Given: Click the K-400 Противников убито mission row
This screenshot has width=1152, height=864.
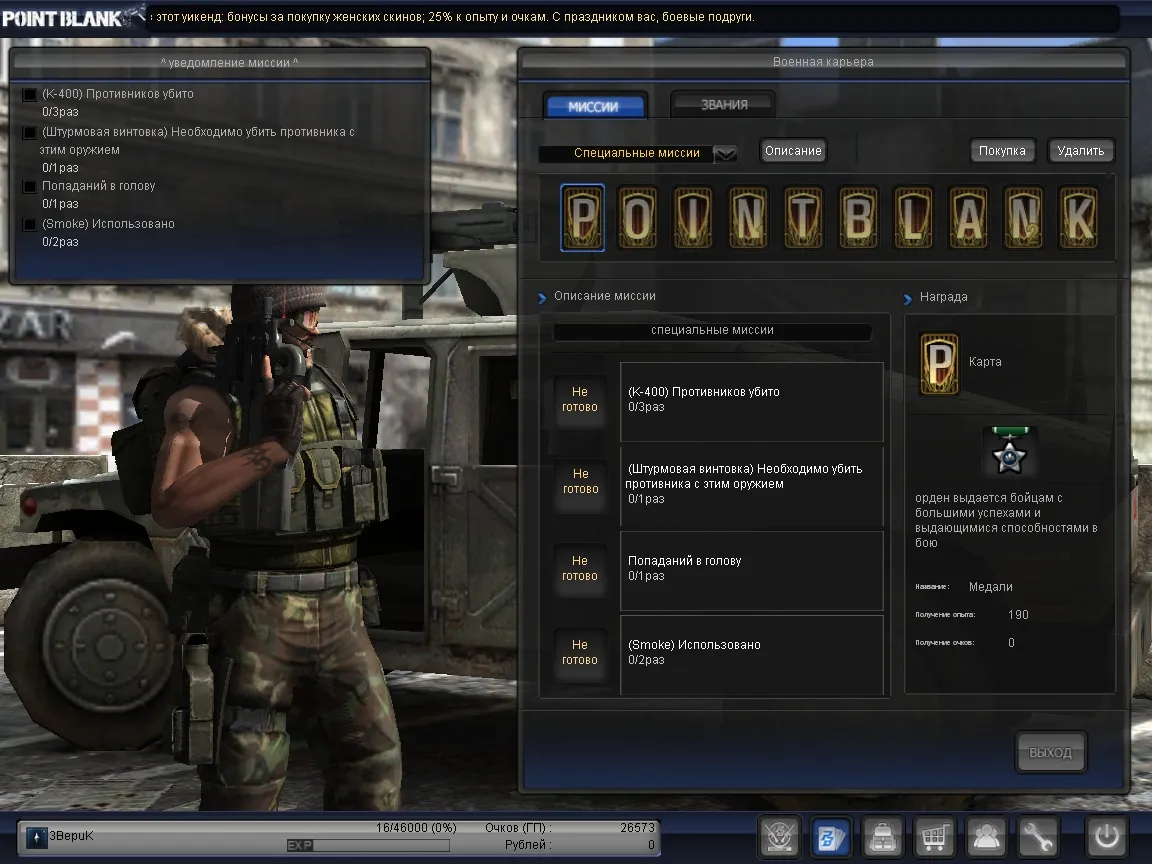Looking at the screenshot, I should 752,401.
